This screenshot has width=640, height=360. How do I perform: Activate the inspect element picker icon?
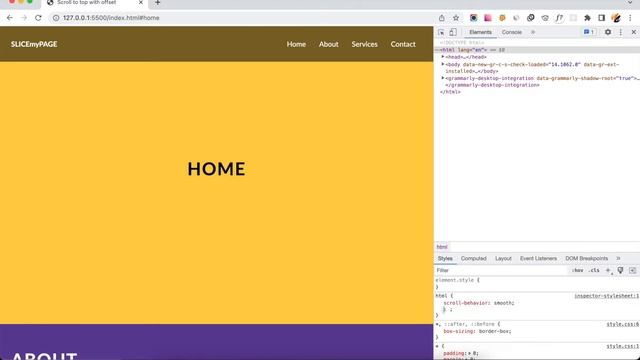[441, 32]
